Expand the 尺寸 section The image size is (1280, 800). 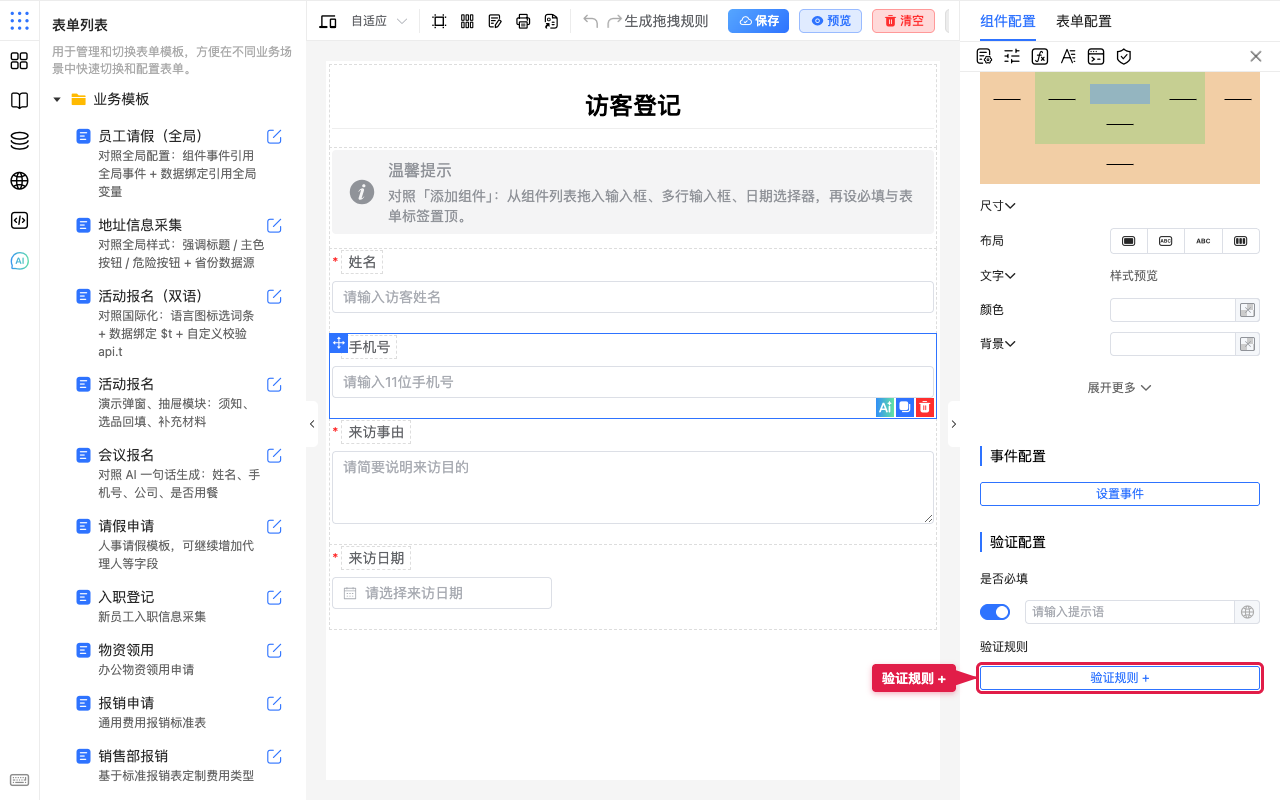998,205
